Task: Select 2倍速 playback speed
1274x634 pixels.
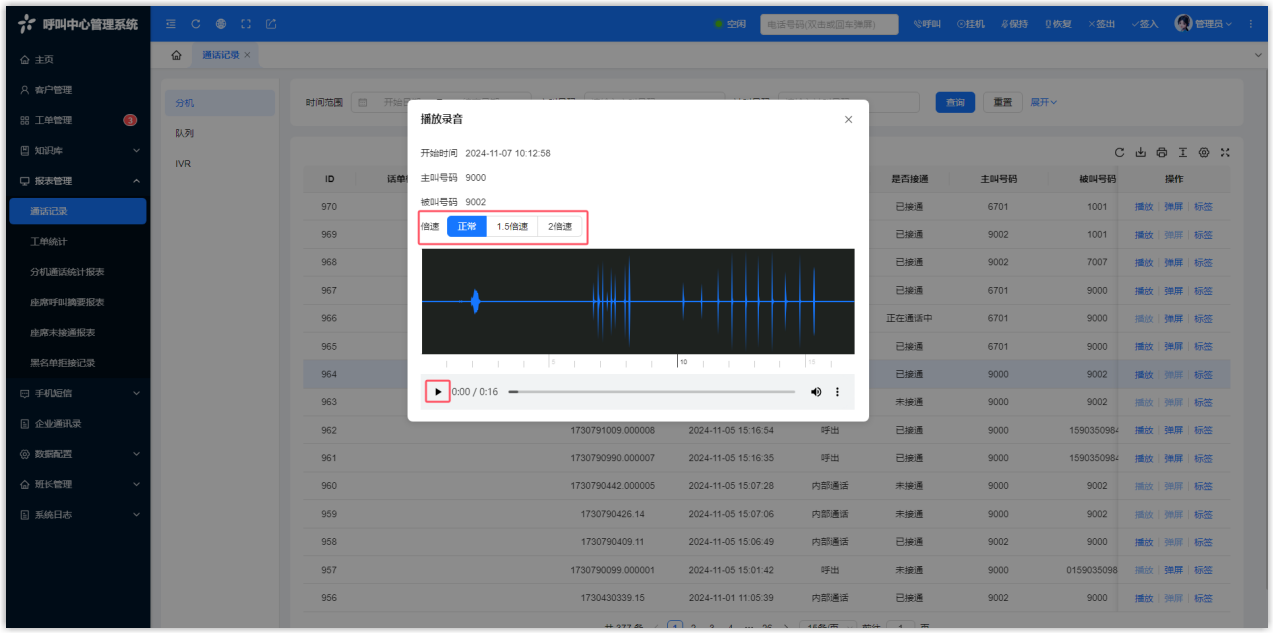Action: tap(560, 227)
